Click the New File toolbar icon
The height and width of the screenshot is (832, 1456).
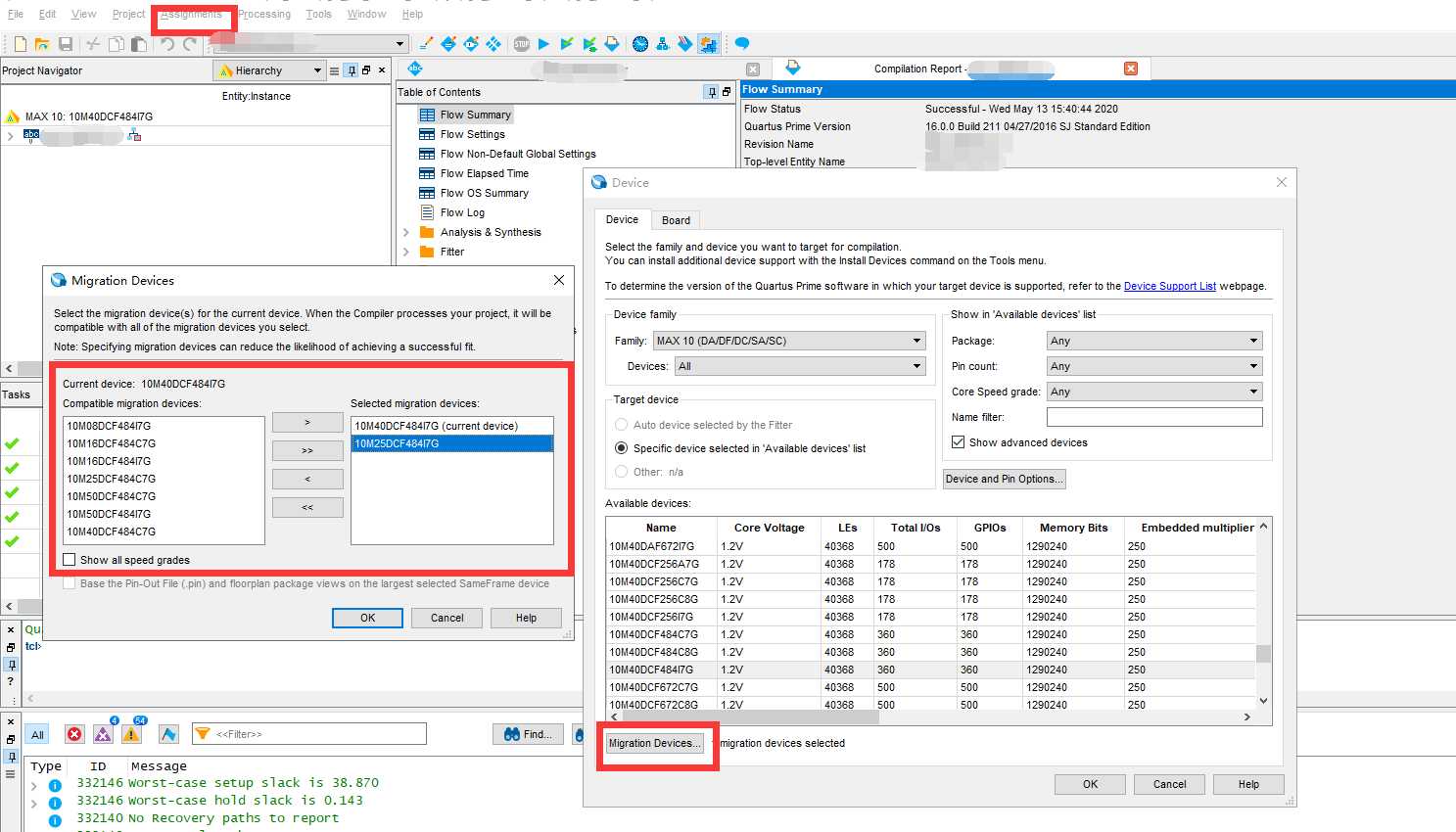(20, 44)
